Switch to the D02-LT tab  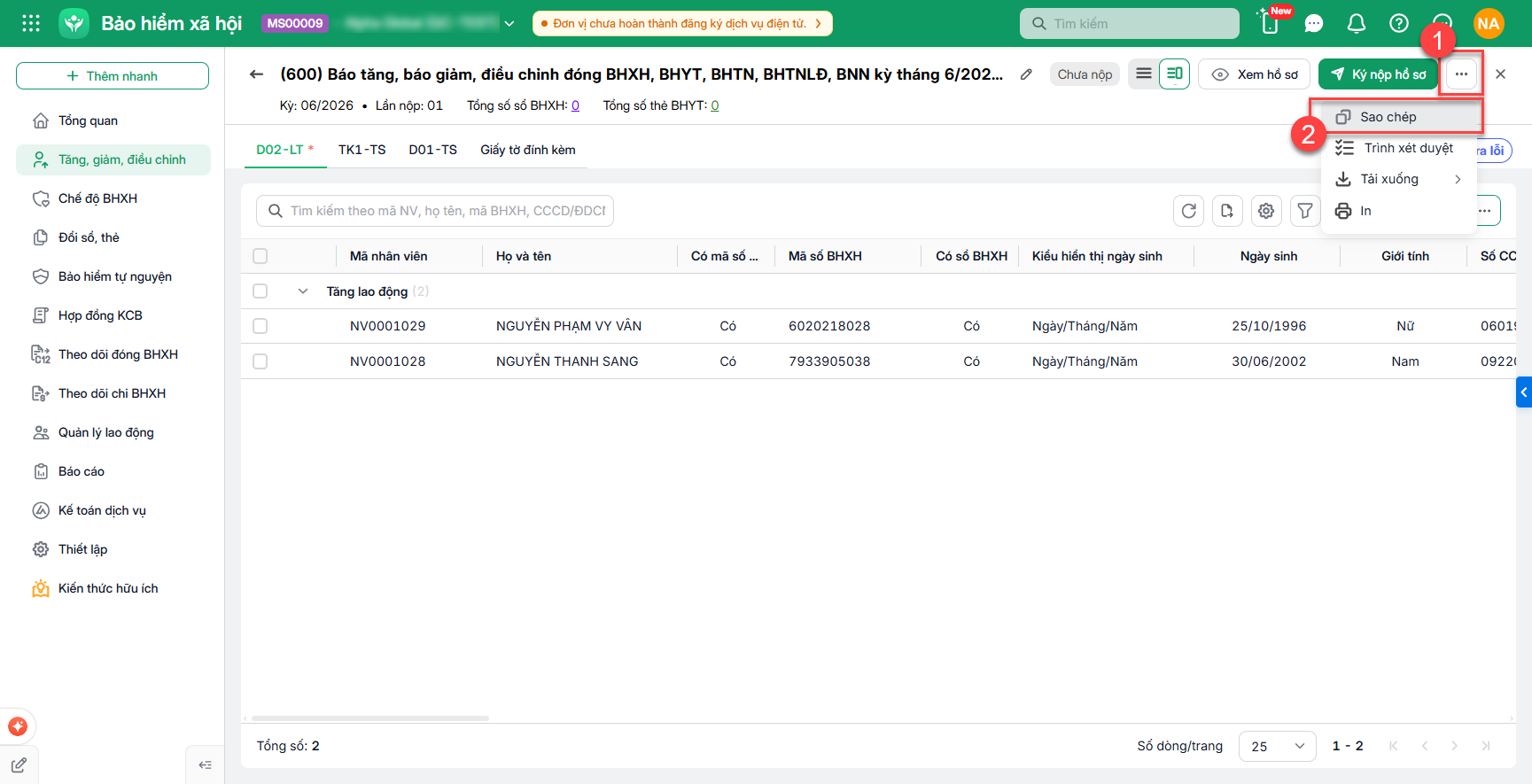pyautogui.click(x=284, y=150)
